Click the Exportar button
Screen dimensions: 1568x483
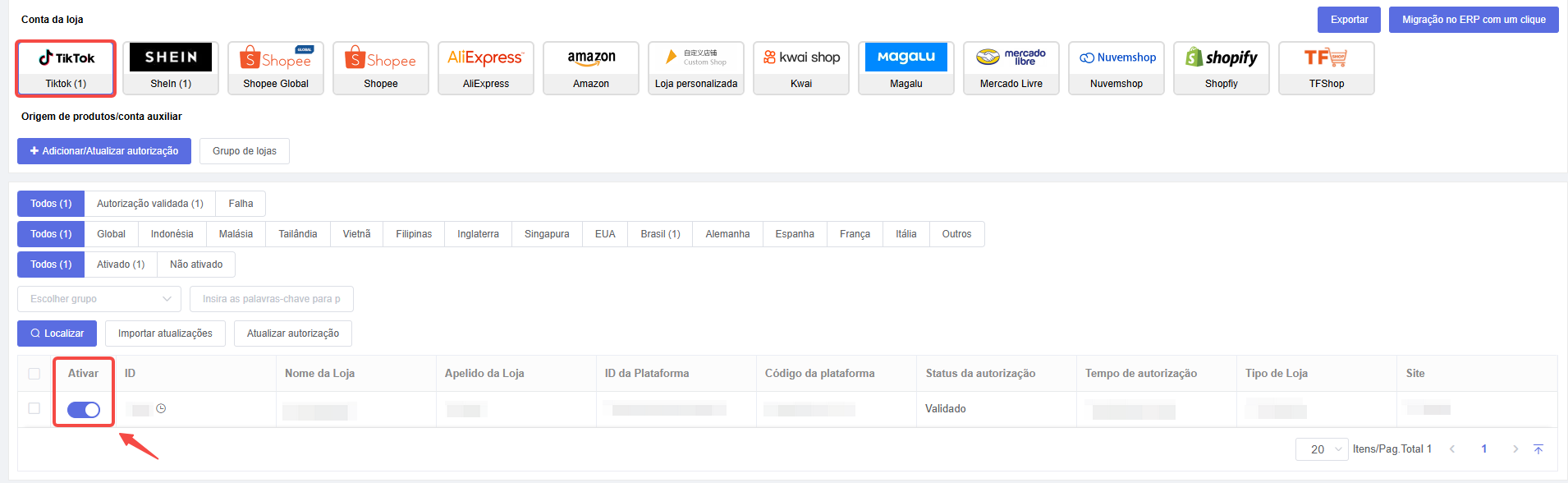coord(1349,20)
